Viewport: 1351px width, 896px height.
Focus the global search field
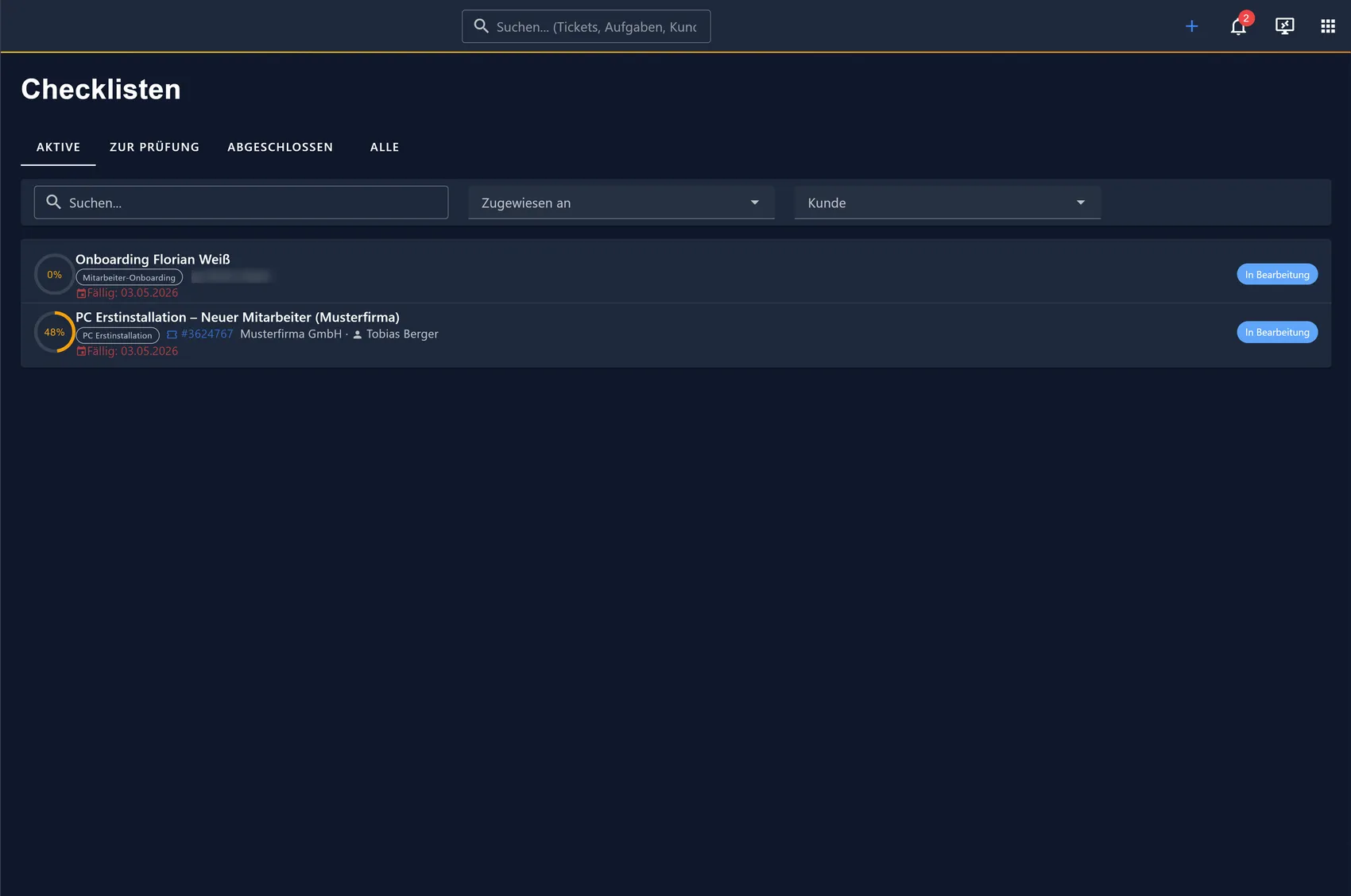click(x=586, y=26)
